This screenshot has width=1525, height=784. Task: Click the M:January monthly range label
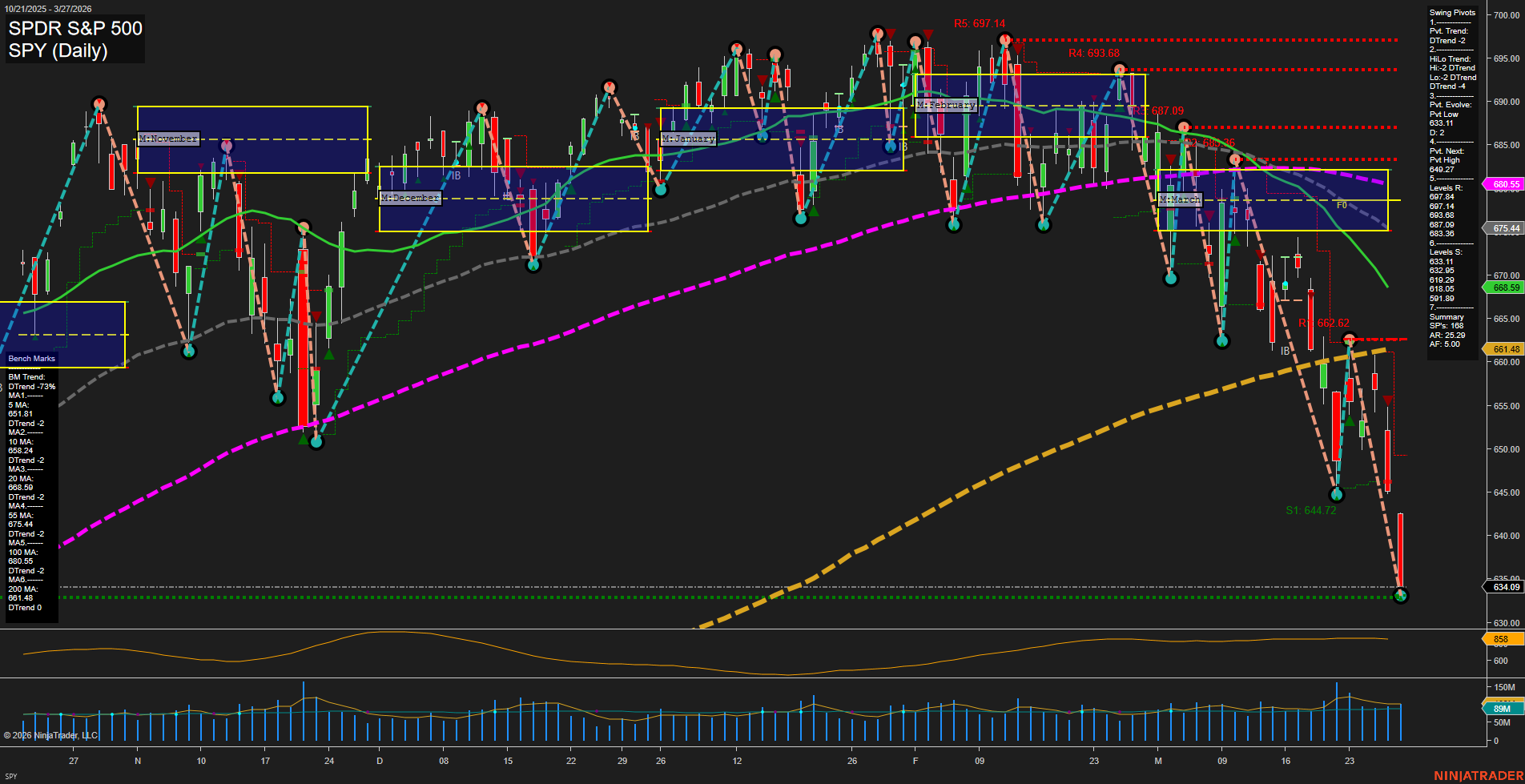point(688,139)
